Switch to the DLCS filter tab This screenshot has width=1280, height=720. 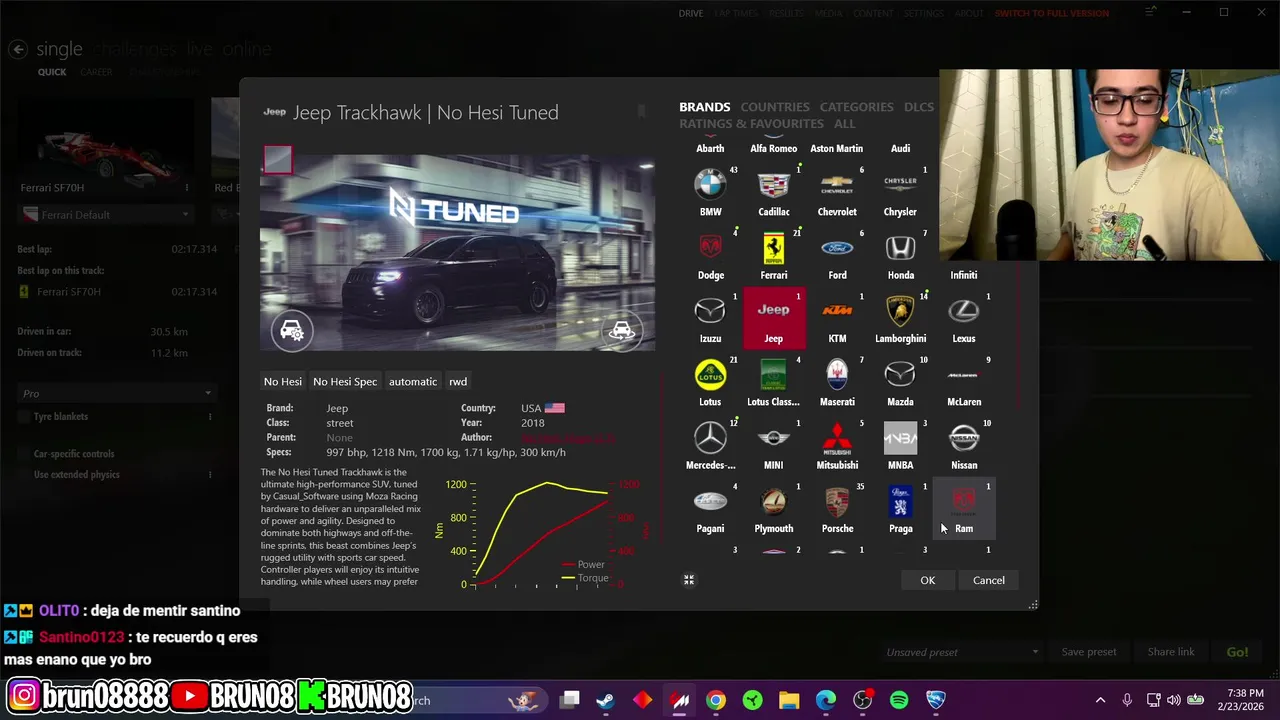(919, 107)
